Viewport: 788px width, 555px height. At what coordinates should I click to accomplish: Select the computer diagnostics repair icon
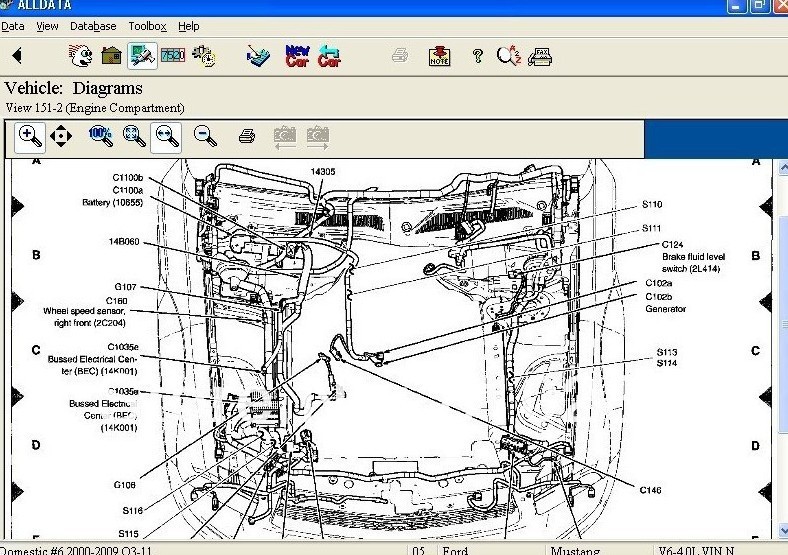[x=142, y=55]
